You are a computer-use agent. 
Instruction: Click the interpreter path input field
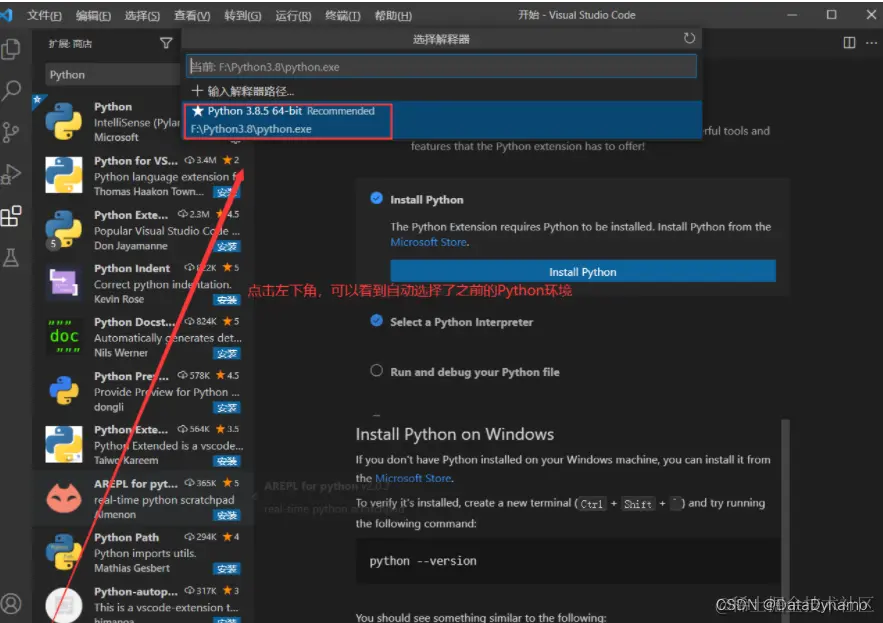[441, 66]
